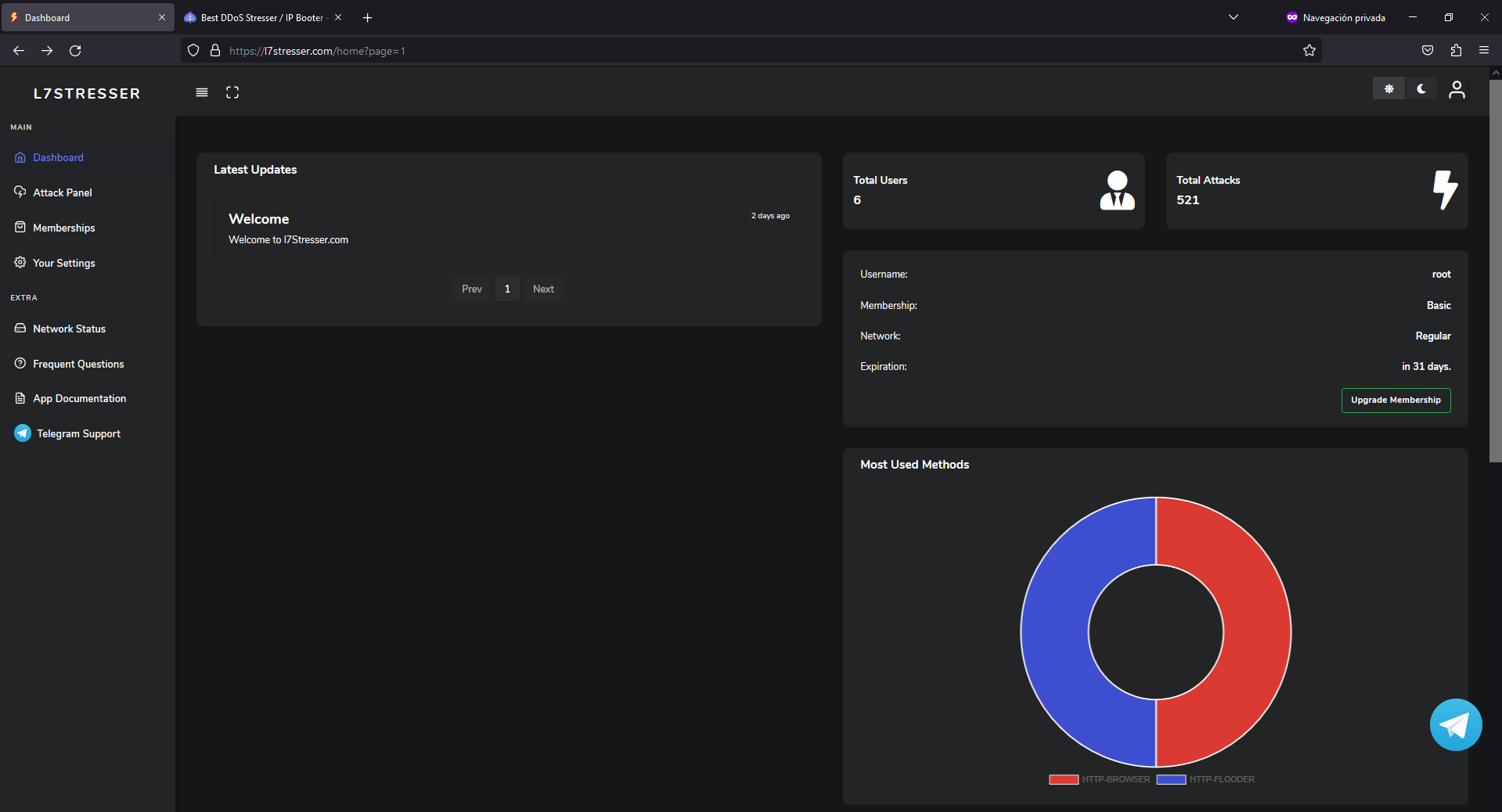Enable dark mode with the moon icon
The height and width of the screenshot is (812, 1502).
pos(1421,89)
